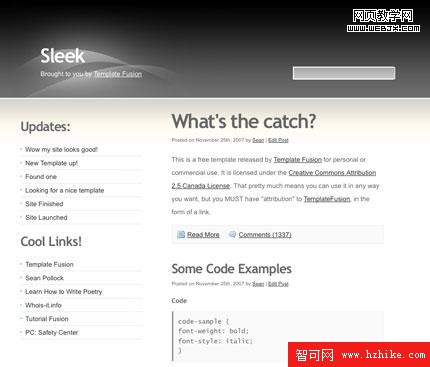Open 'Looking for a nice template' update
This screenshot has height=367, width=430.
coord(65,190)
